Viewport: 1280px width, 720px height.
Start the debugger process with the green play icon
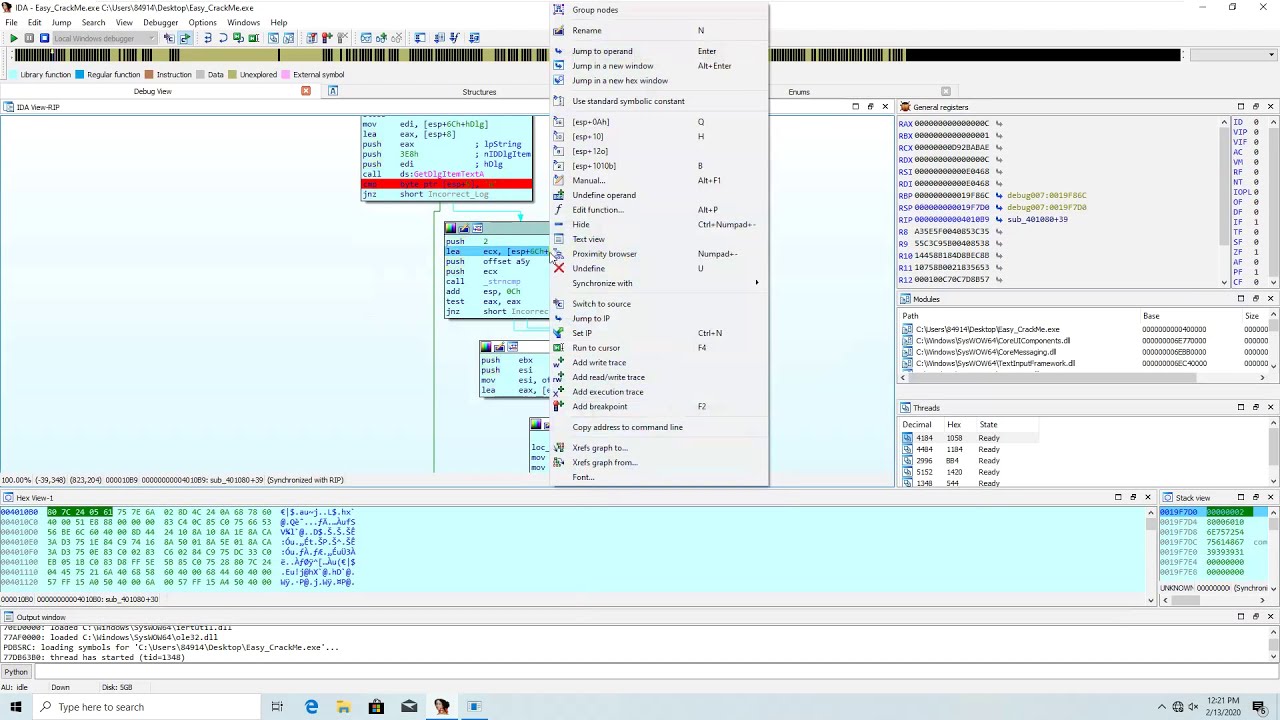tap(13, 38)
